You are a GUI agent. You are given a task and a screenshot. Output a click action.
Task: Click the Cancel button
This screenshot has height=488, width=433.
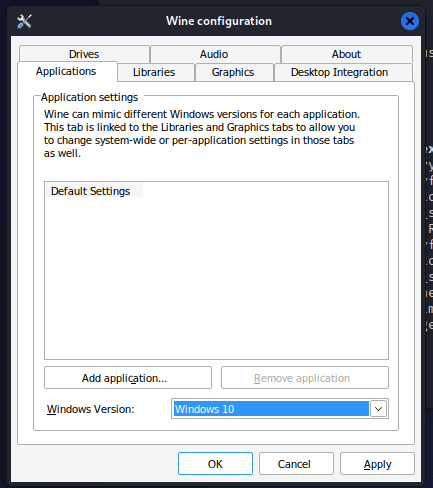point(296,464)
